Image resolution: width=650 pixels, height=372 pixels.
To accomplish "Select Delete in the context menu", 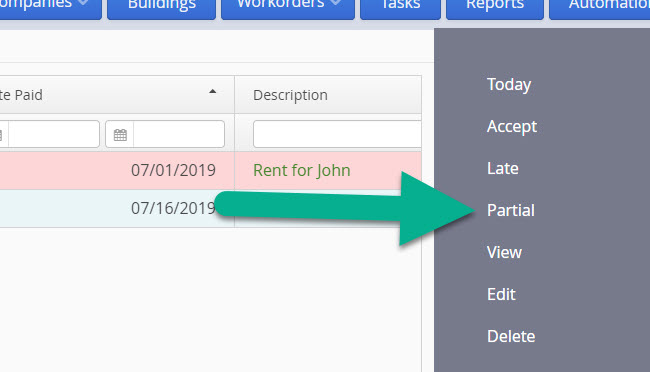I will [x=511, y=336].
